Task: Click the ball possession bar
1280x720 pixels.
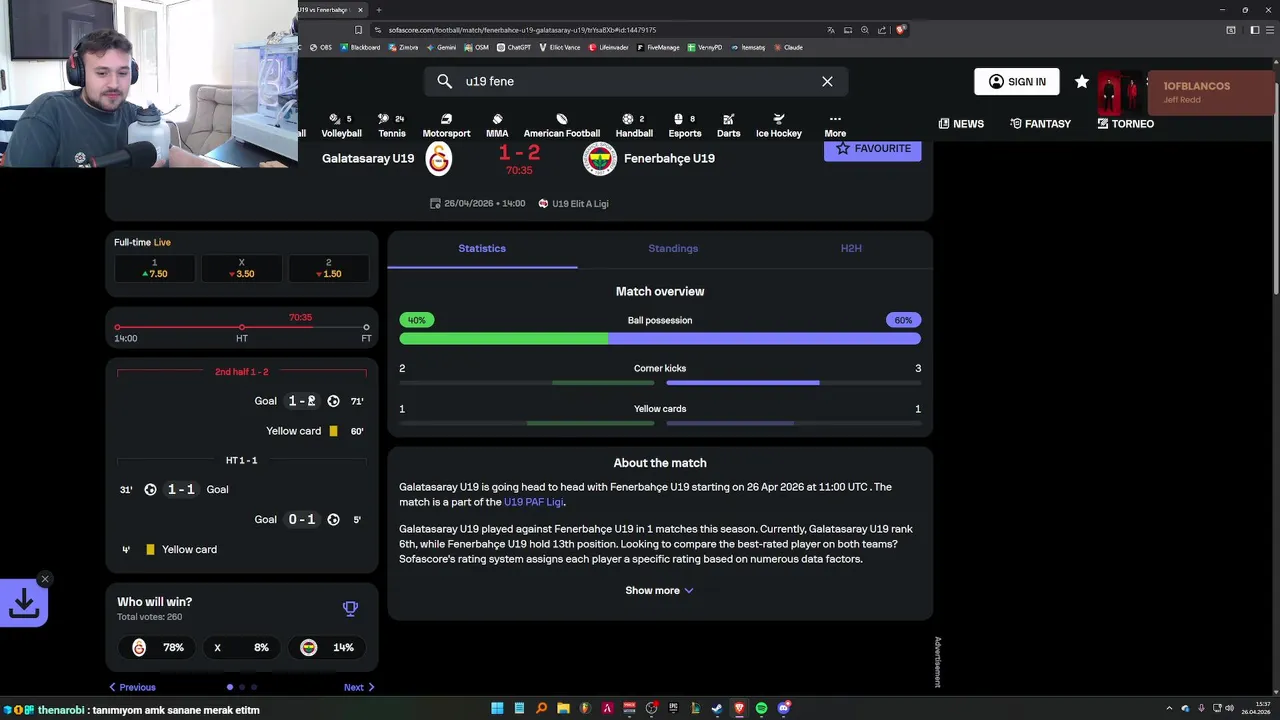Action: pyautogui.click(x=660, y=339)
